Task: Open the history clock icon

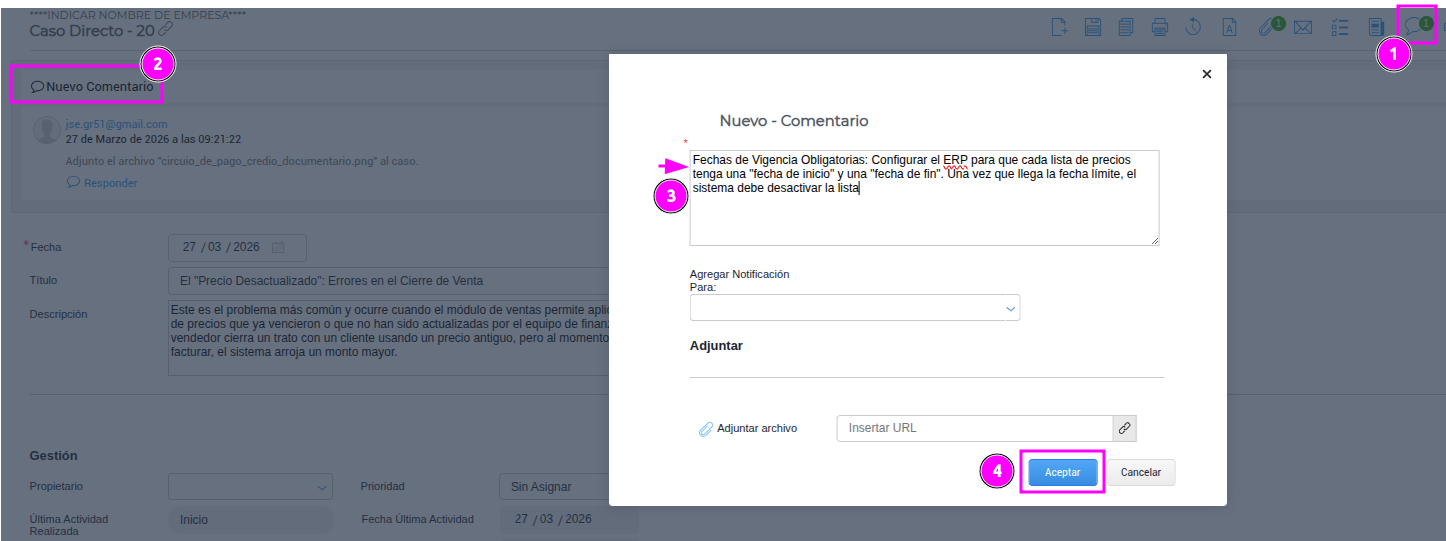Action: click(x=1193, y=27)
